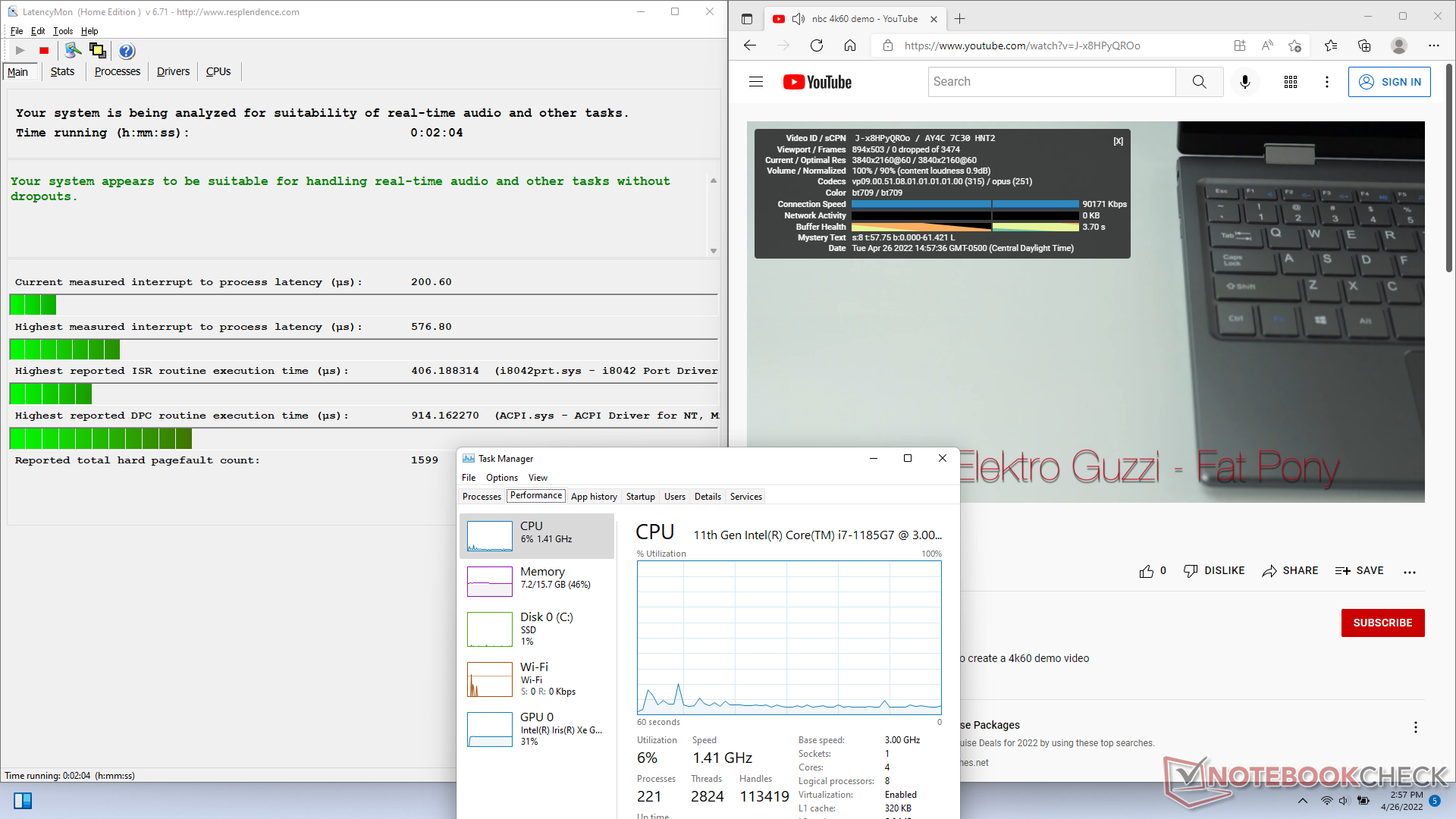Click the YouTube hamburger guide menu
The height and width of the screenshot is (819, 1456).
point(756,82)
